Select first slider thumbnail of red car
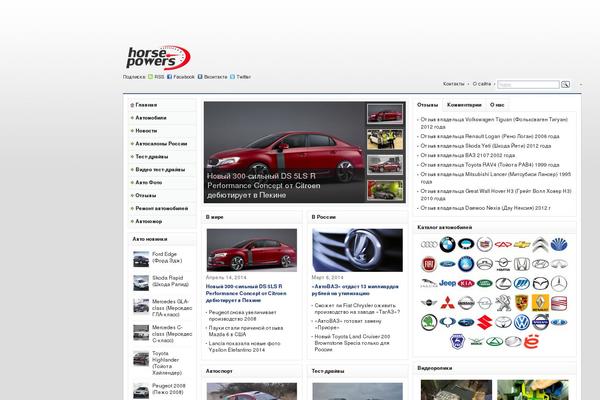The width and height of the screenshot is (600, 400). coord(385,114)
